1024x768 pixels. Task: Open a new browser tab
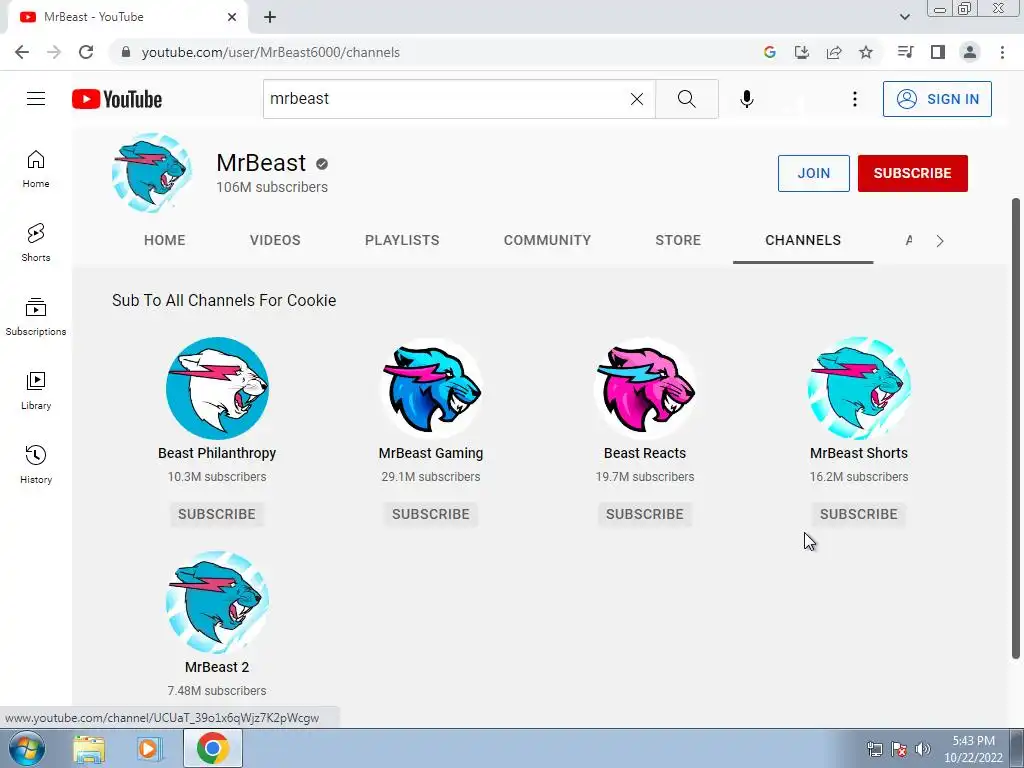pyautogui.click(x=270, y=17)
